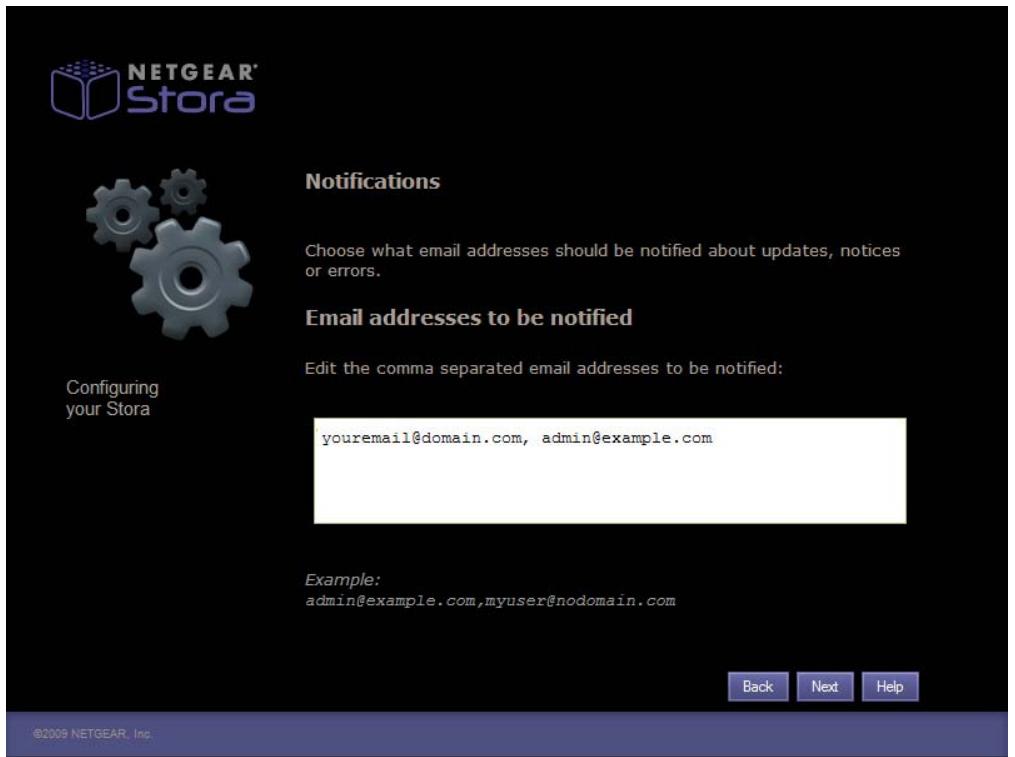Click 'Email addresses to be notified' heading

click(469, 317)
